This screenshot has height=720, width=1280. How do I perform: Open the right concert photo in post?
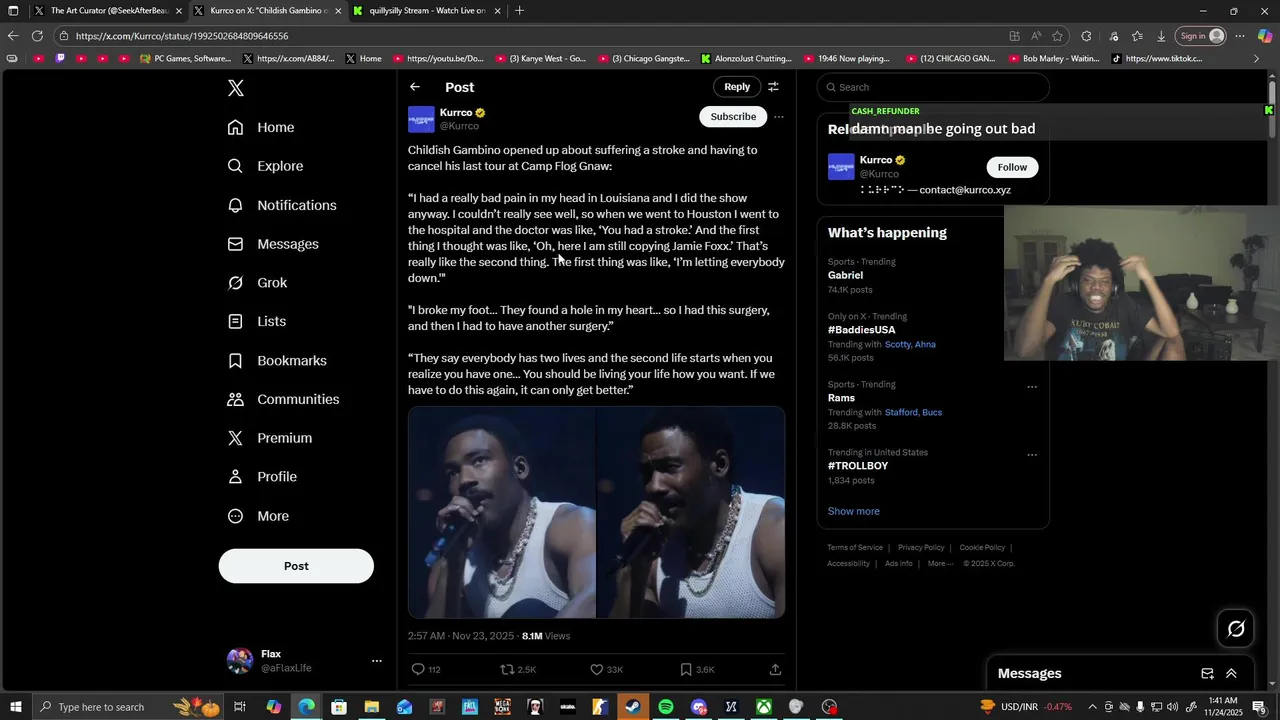[x=691, y=512]
